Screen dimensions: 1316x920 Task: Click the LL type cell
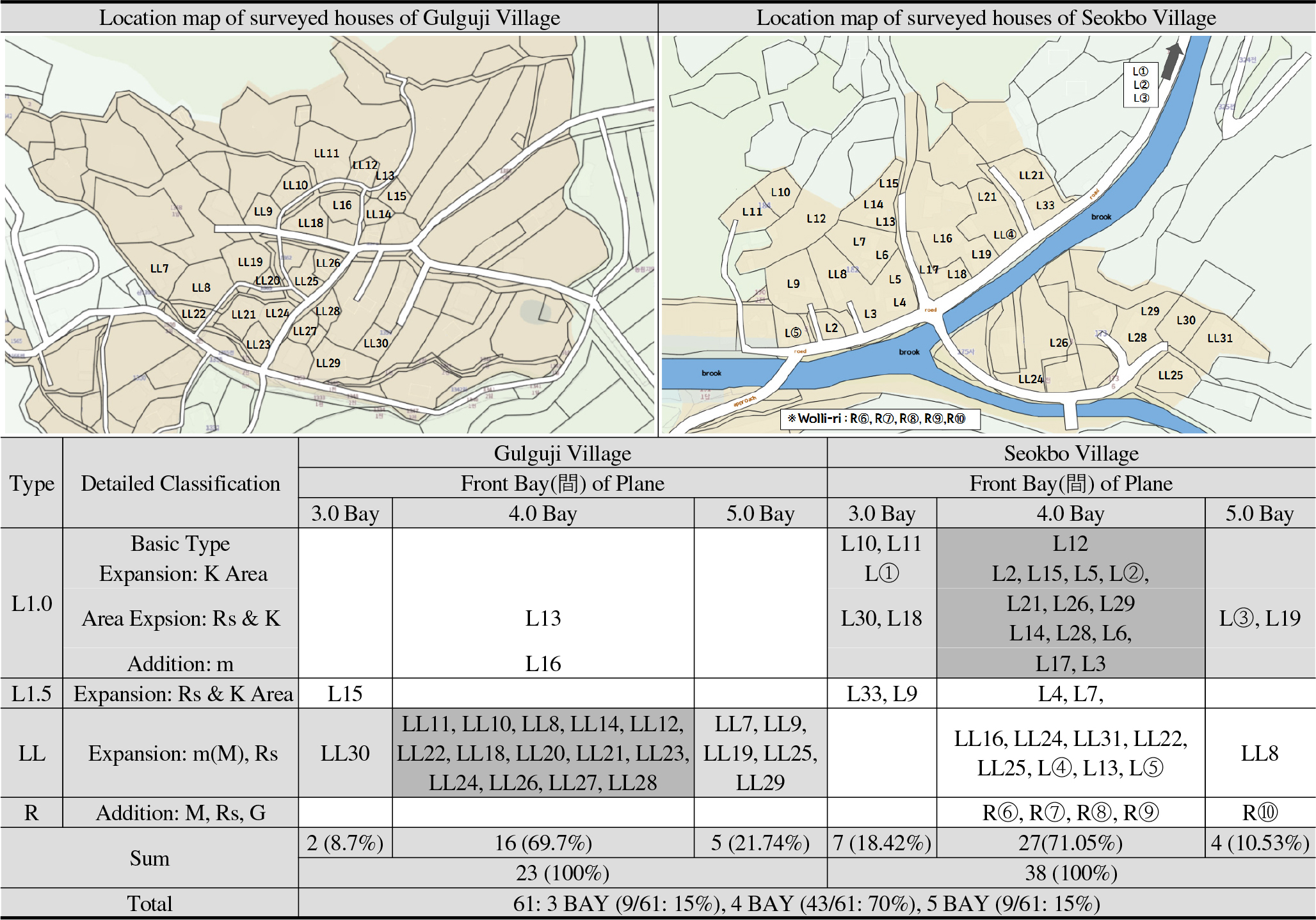pyautogui.click(x=32, y=753)
